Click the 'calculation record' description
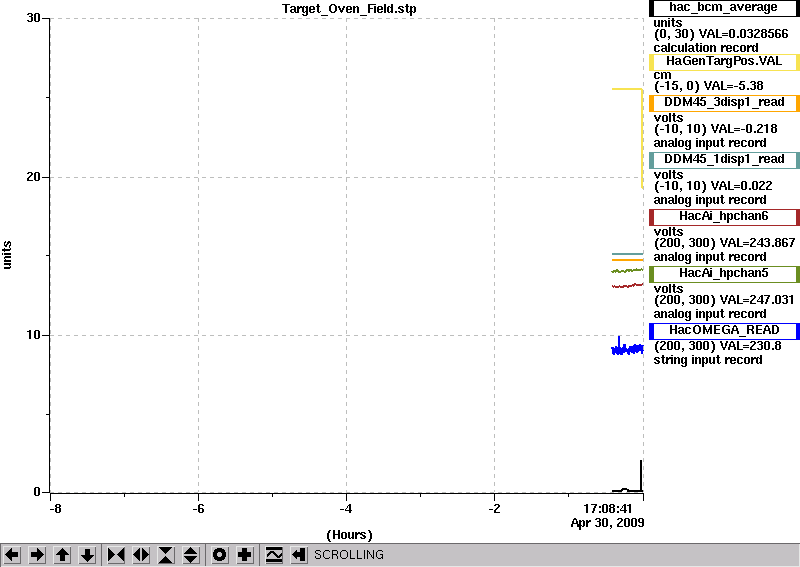800x567 pixels. pos(706,48)
